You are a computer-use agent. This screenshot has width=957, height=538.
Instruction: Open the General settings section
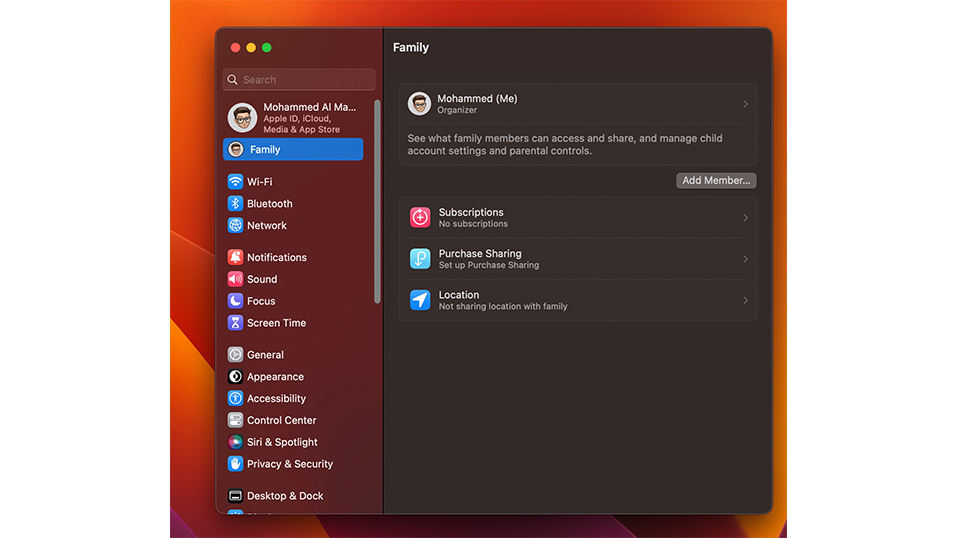click(265, 355)
